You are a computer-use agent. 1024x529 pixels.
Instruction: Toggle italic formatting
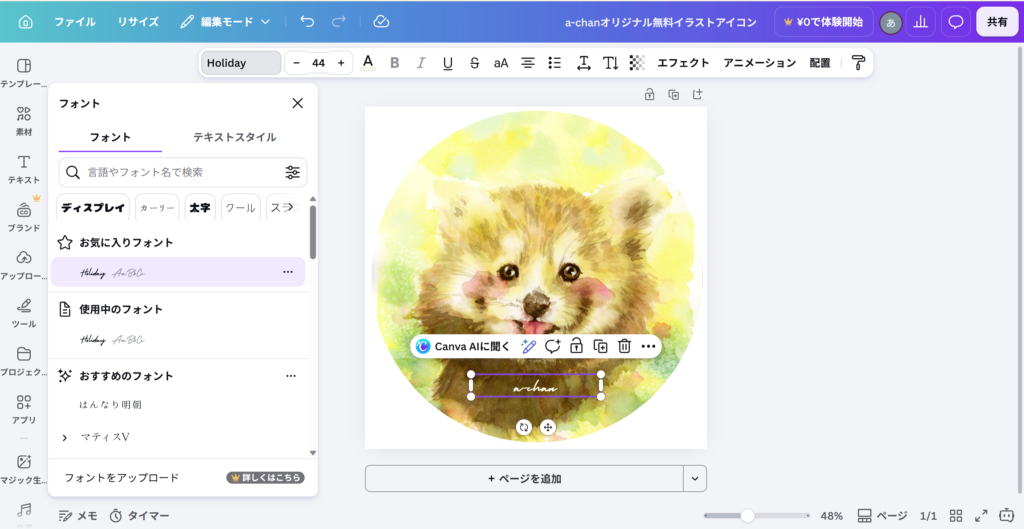pyautogui.click(x=421, y=63)
